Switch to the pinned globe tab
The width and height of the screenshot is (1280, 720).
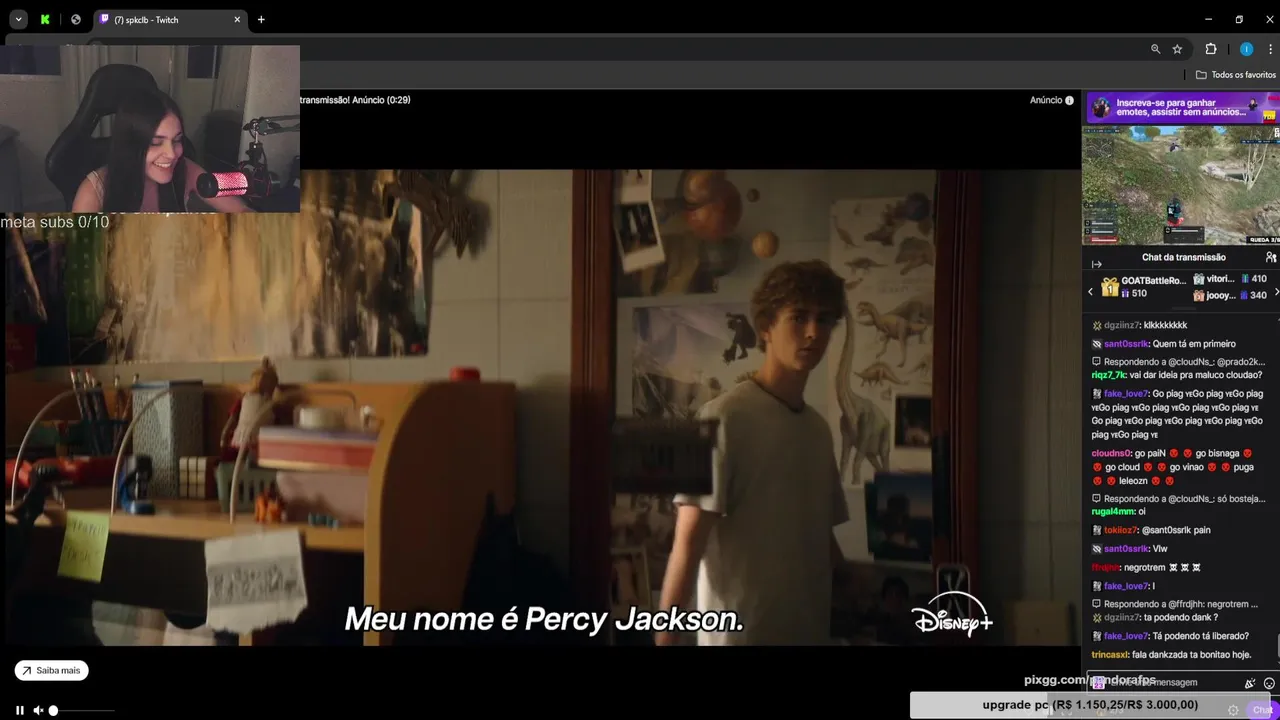(75, 19)
